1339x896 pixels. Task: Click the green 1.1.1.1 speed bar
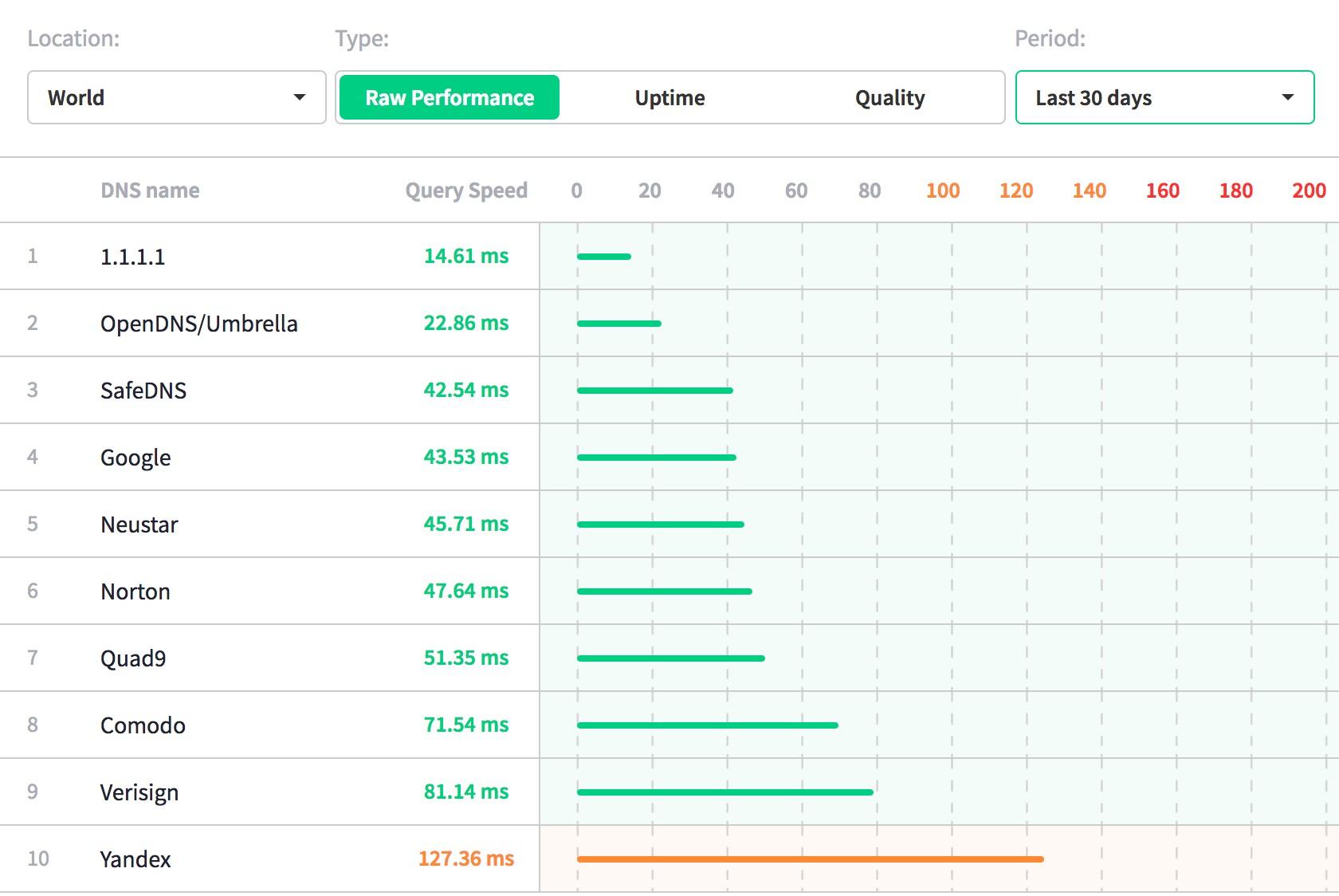604,257
